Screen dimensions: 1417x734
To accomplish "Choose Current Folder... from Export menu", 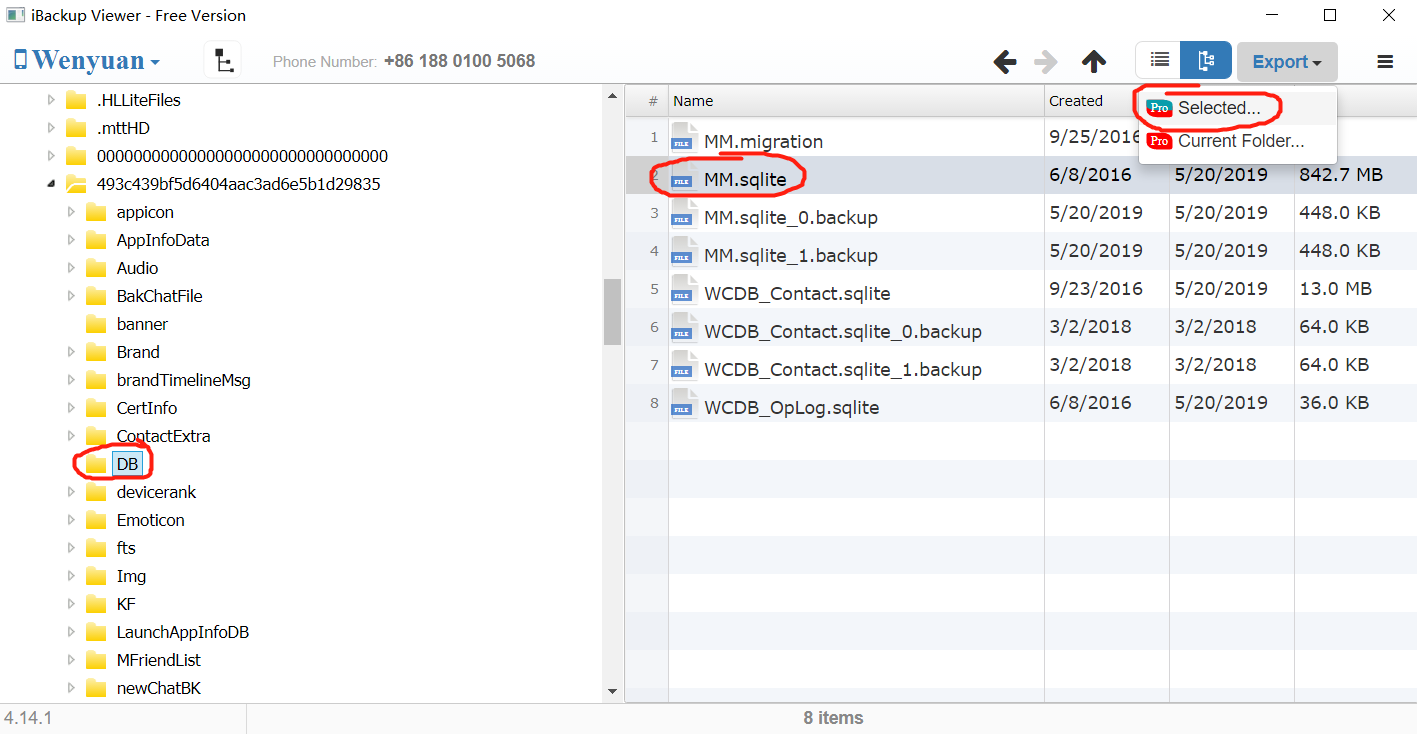I will [1237, 141].
